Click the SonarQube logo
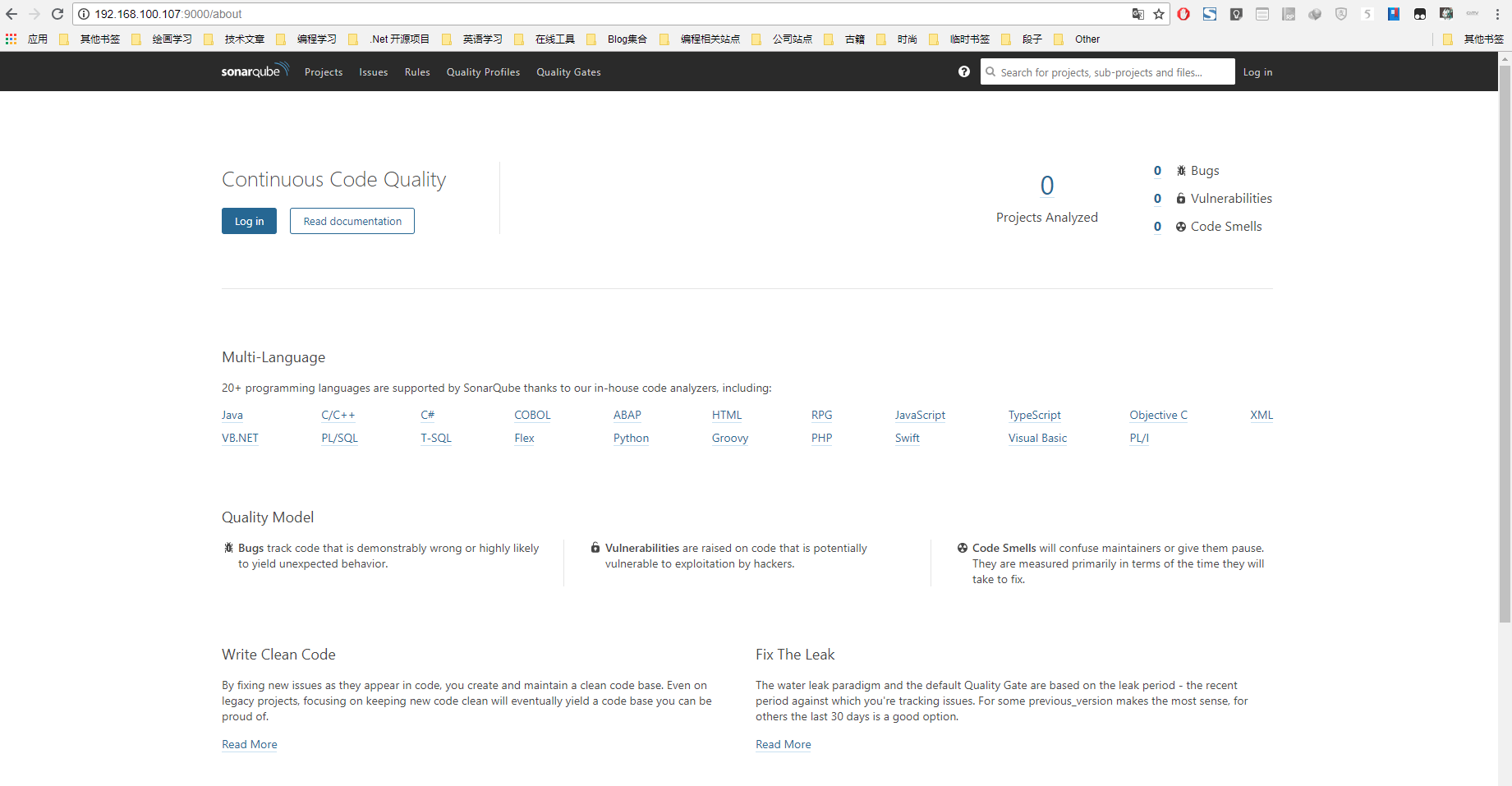This screenshot has width=1512, height=786. [255, 71]
